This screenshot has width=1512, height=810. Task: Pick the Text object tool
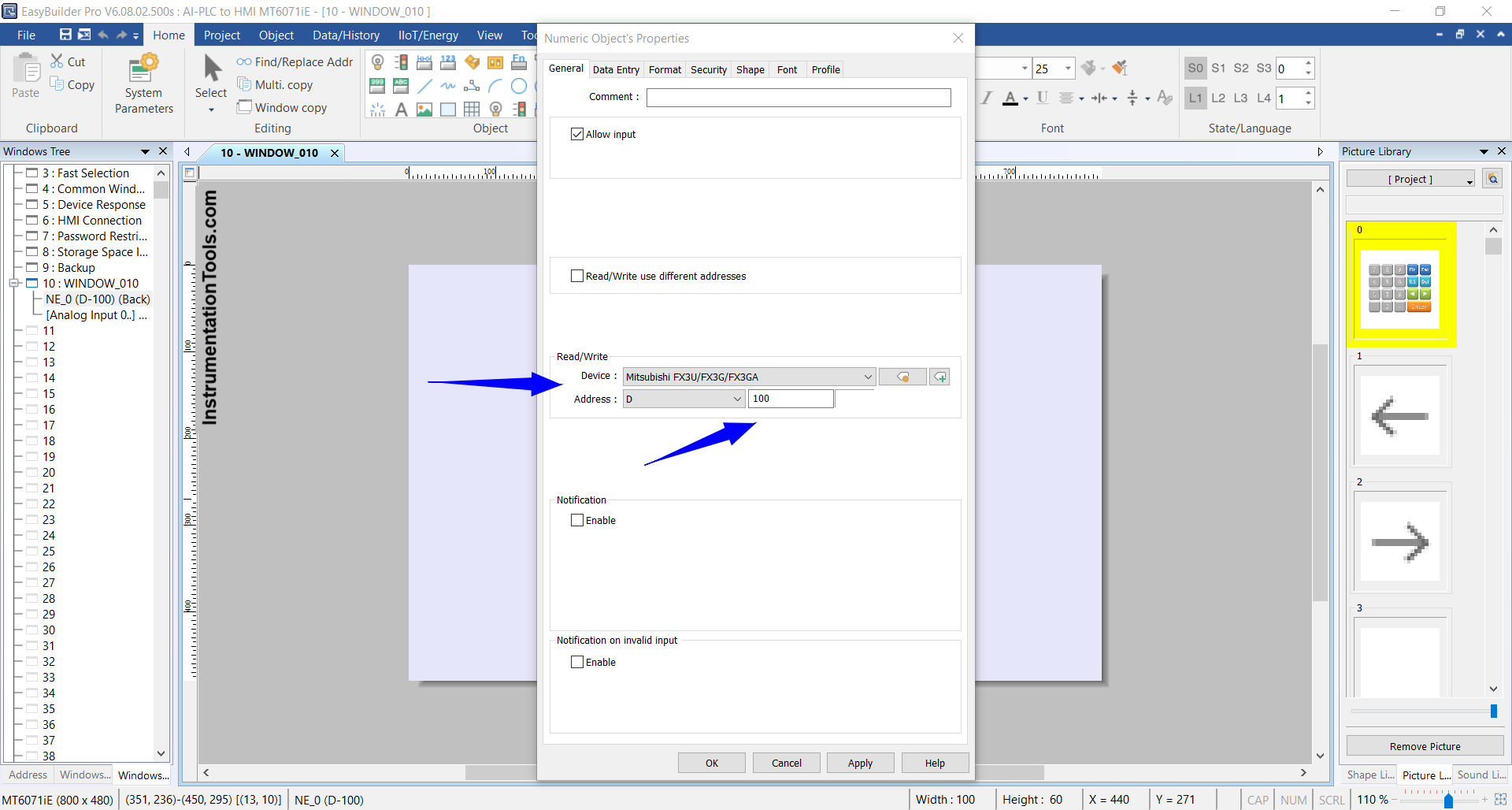(x=401, y=110)
